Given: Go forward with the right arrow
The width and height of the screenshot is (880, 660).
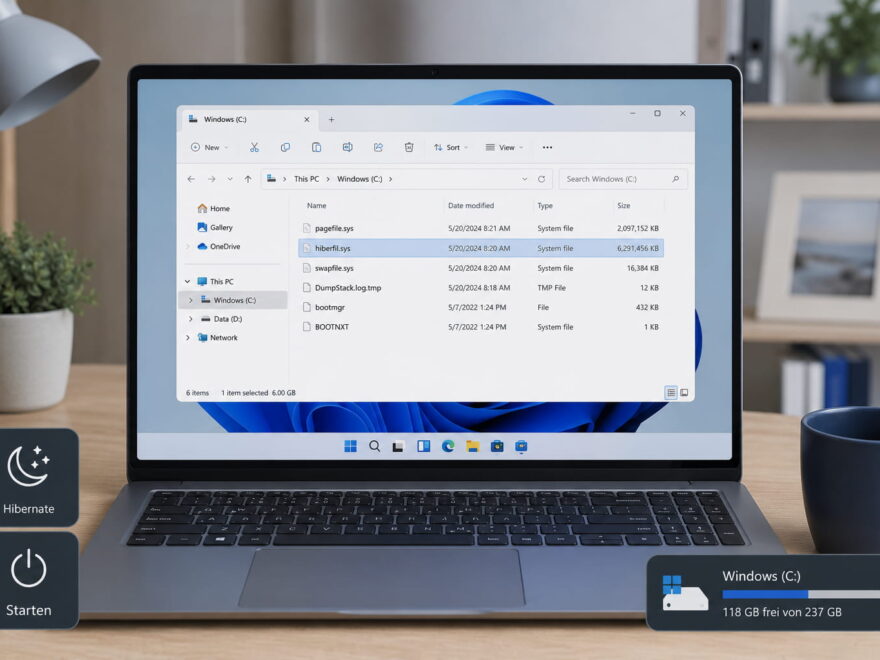Looking at the screenshot, I should click(x=212, y=179).
